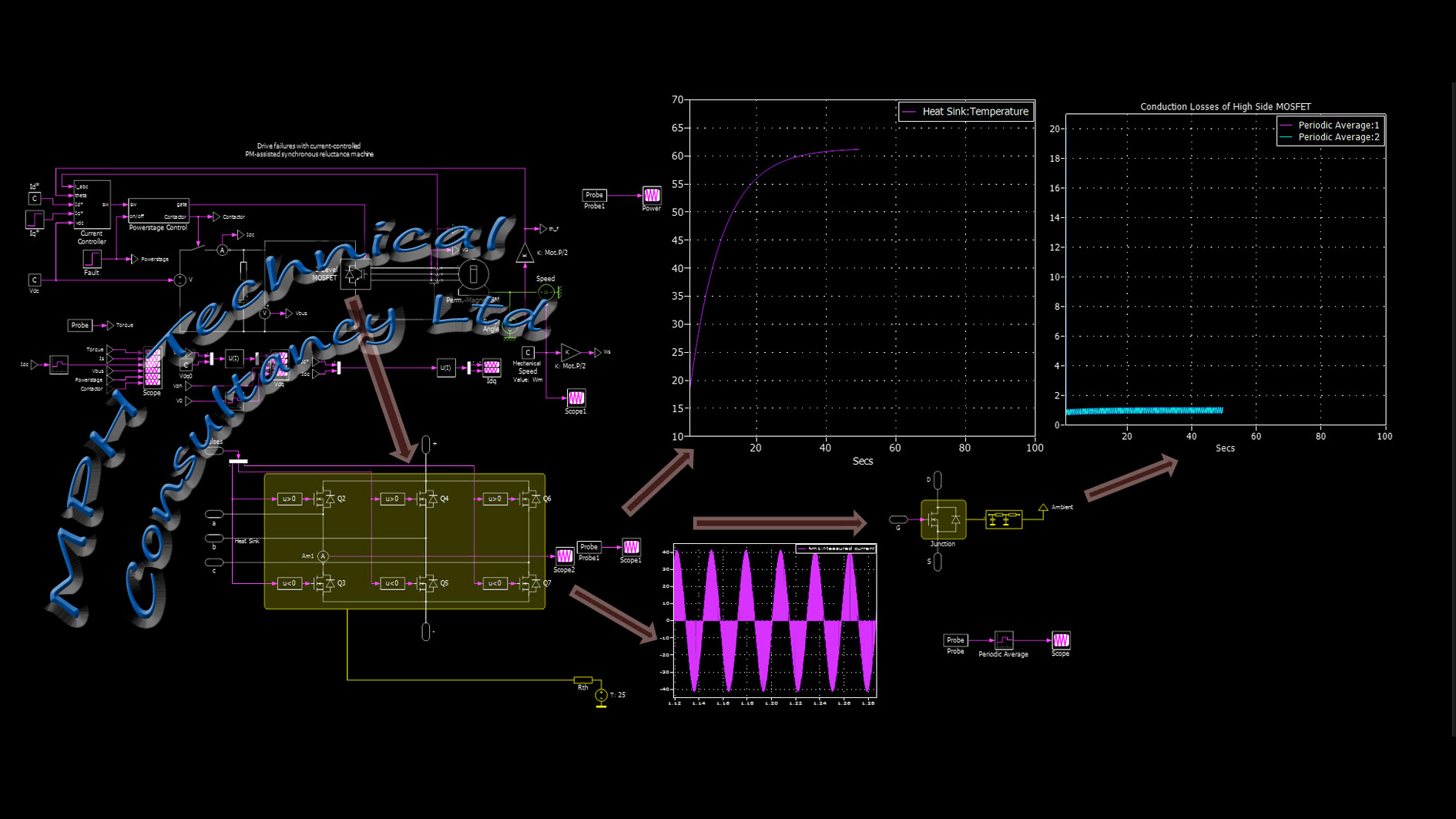Open the Power scope block
1456x819 pixels.
click(x=651, y=195)
